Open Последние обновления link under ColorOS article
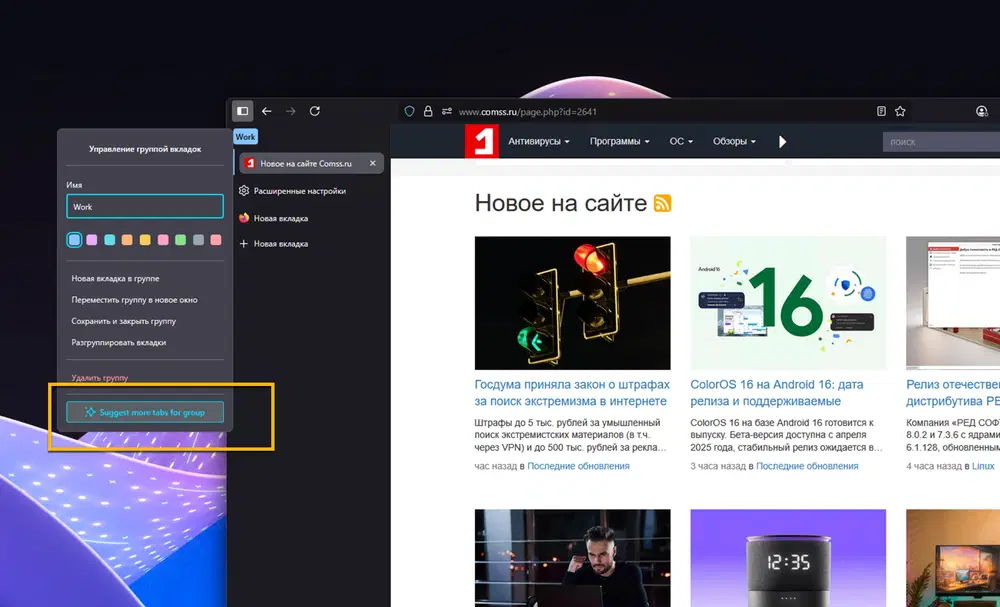The width and height of the screenshot is (1000, 607). point(807,466)
